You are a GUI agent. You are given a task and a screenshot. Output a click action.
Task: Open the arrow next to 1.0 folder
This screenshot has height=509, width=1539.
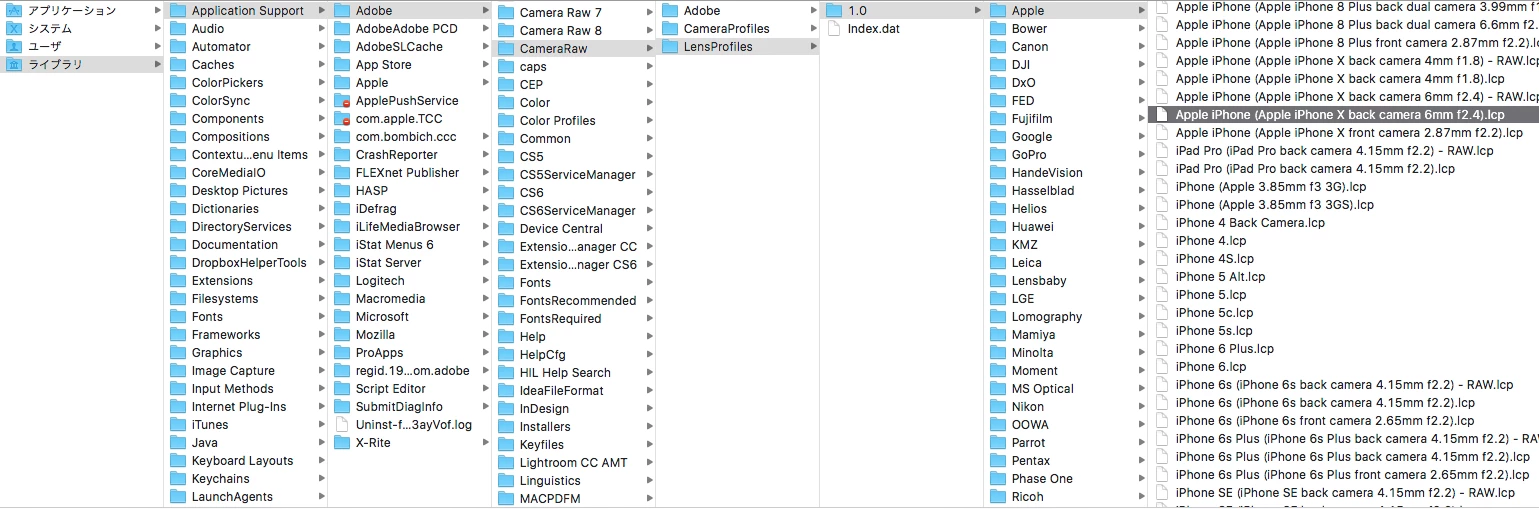(x=978, y=10)
